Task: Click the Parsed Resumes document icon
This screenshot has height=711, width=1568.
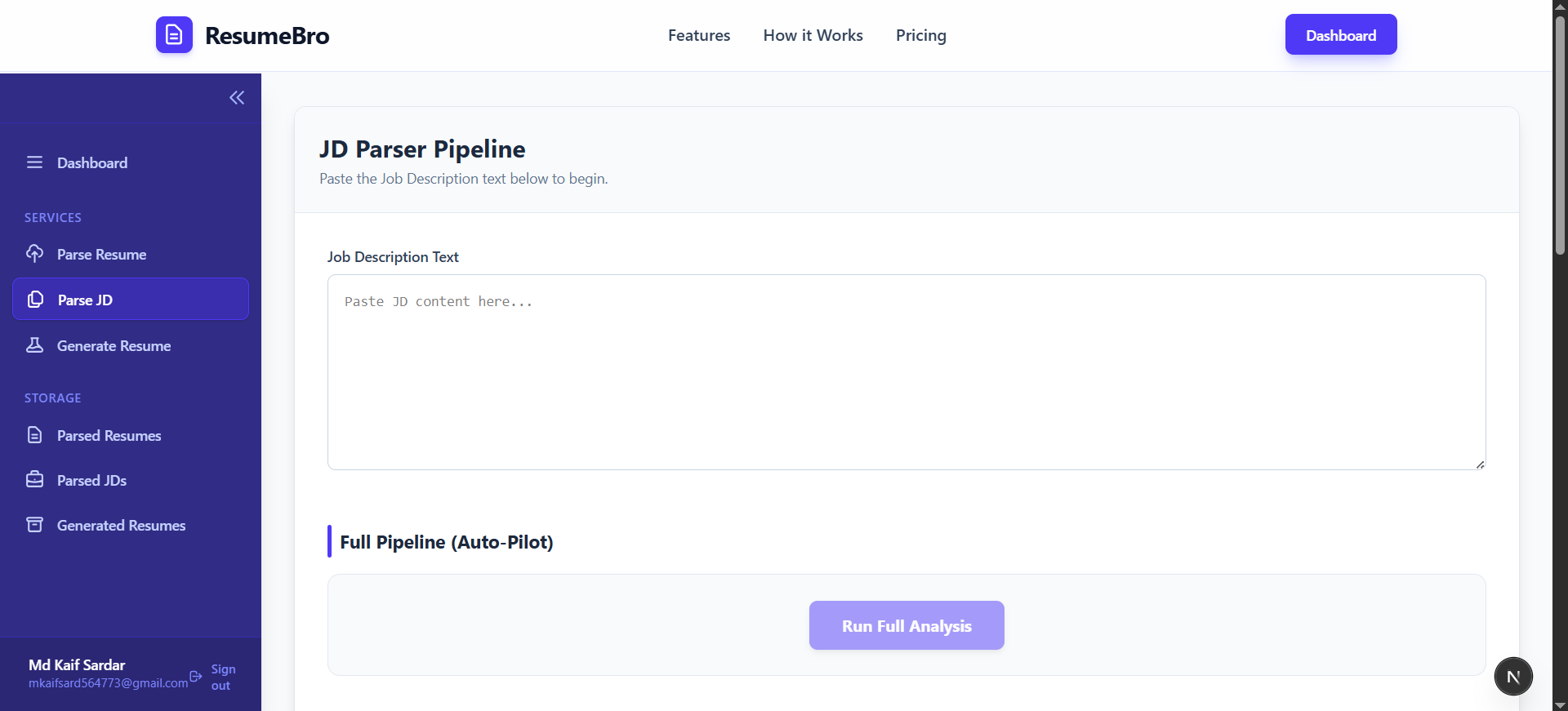Action: 34,435
